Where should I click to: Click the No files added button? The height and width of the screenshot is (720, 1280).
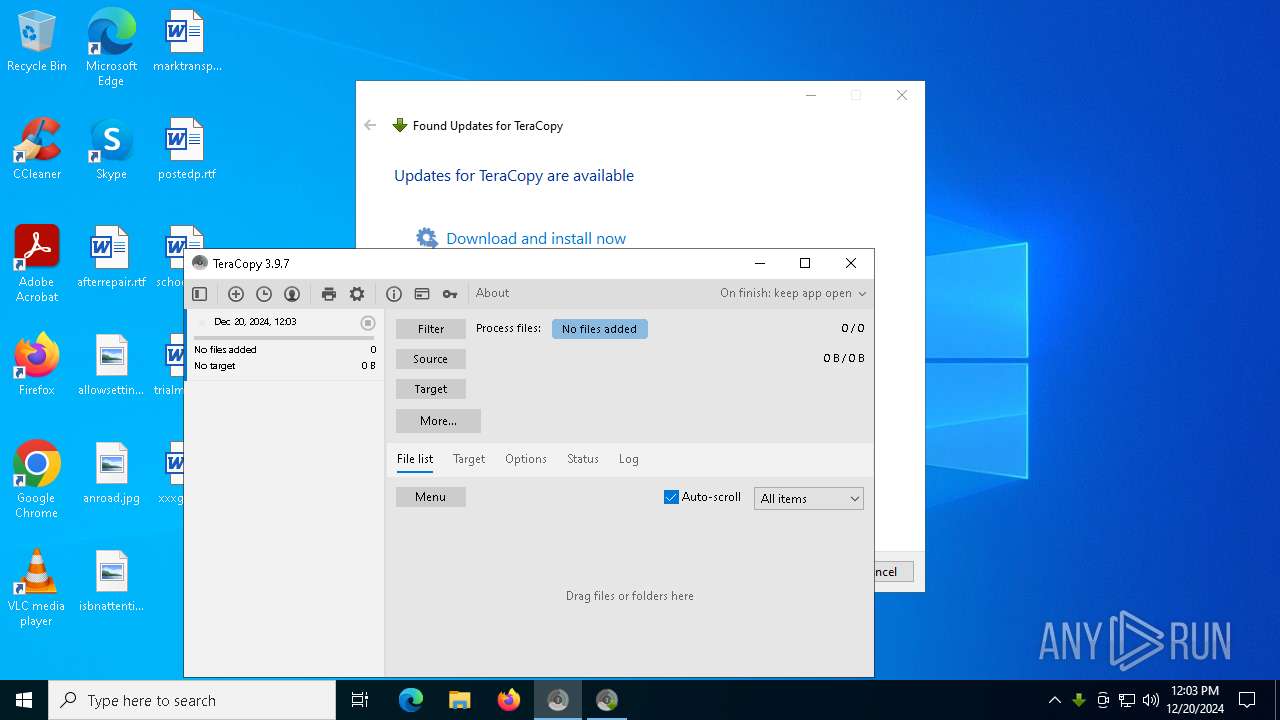click(600, 329)
